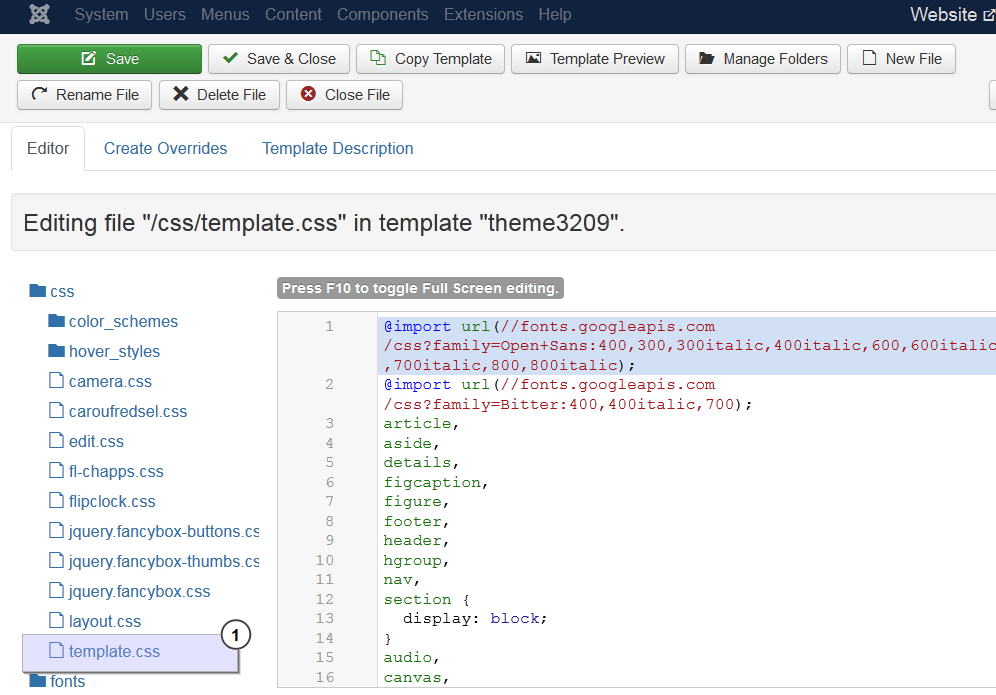Click the hover_styles folder icon

57,350
